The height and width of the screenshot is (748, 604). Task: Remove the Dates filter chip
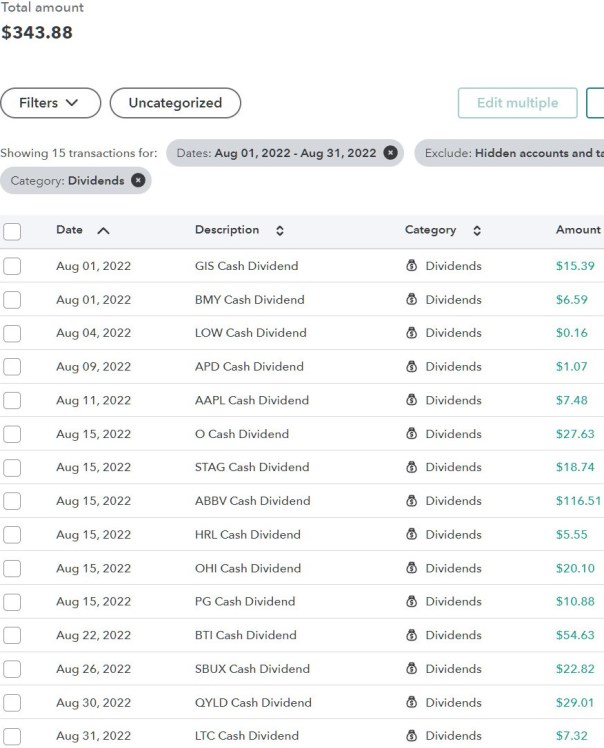(390, 153)
